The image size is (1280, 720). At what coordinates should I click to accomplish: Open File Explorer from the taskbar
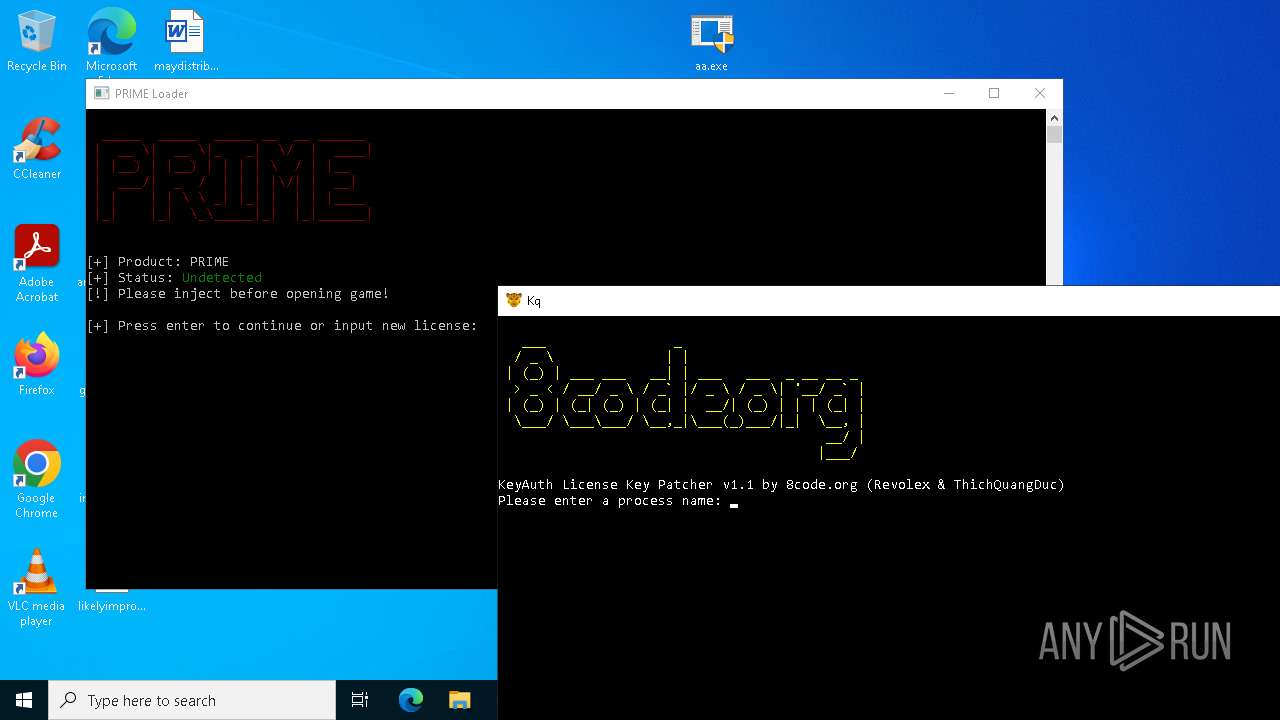point(459,700)
